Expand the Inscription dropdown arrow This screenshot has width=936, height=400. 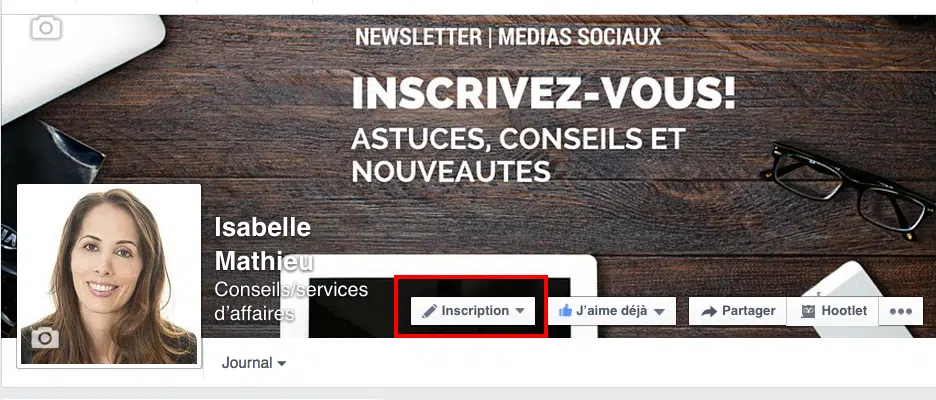tap(519, 311)
